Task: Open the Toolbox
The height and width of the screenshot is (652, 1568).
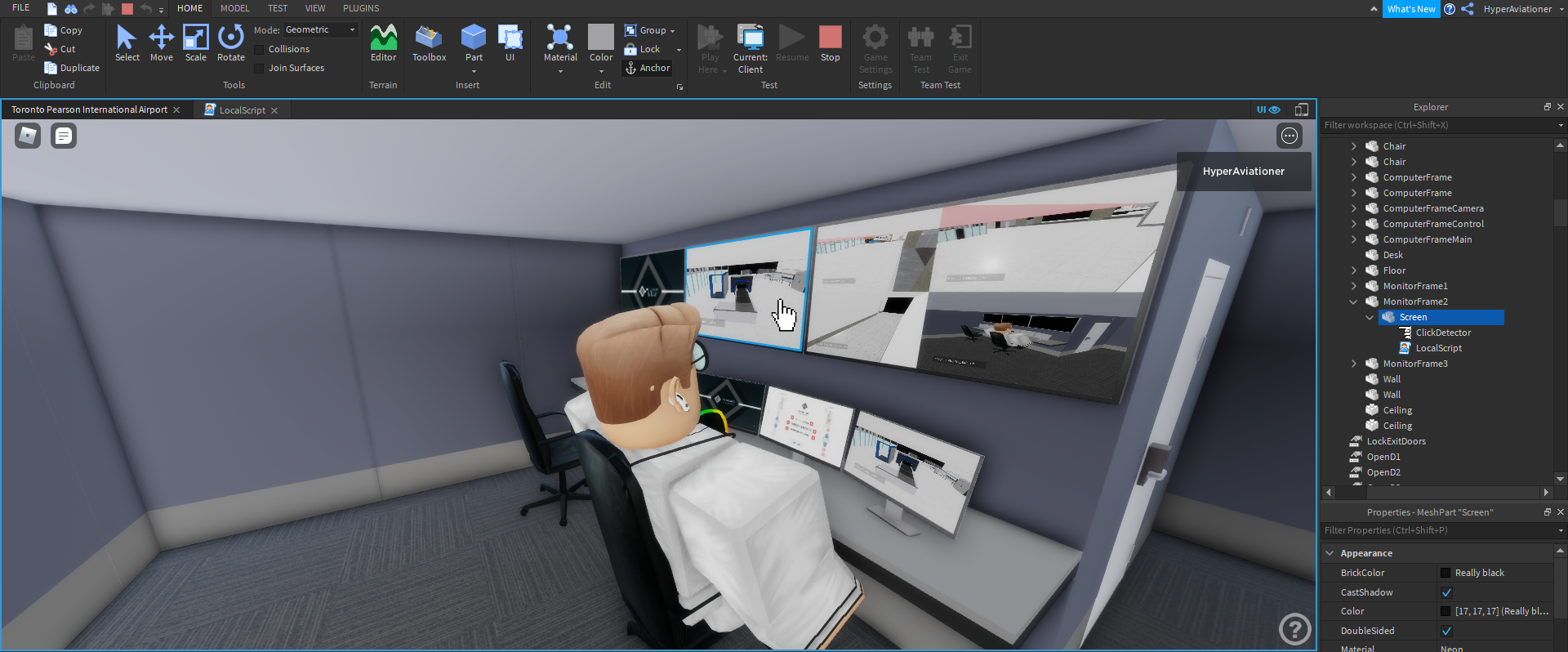Action: [x=429, y=43]
